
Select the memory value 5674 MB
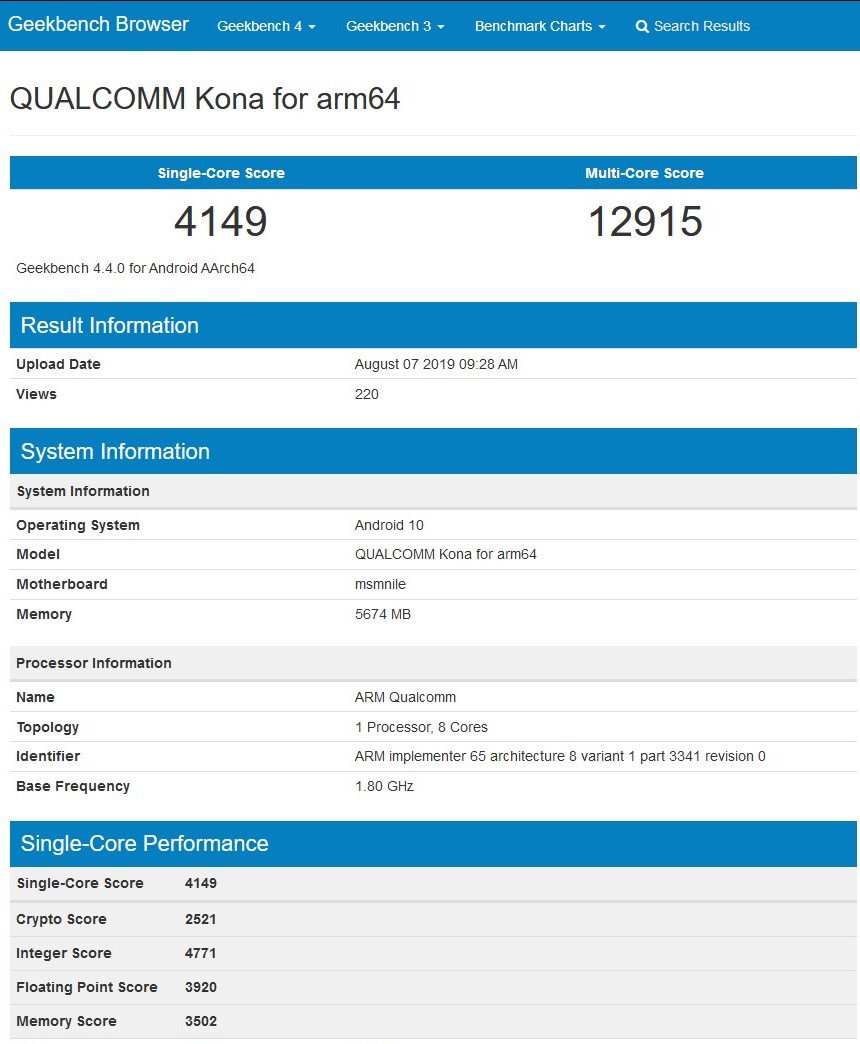[x=383, y=614]
